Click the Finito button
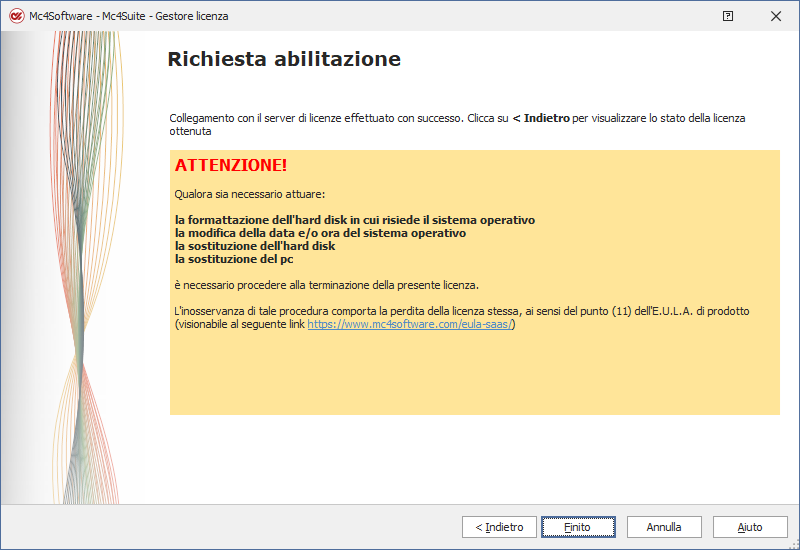The height and width of the screenshot is (550, 800). [x=578, y=527]
